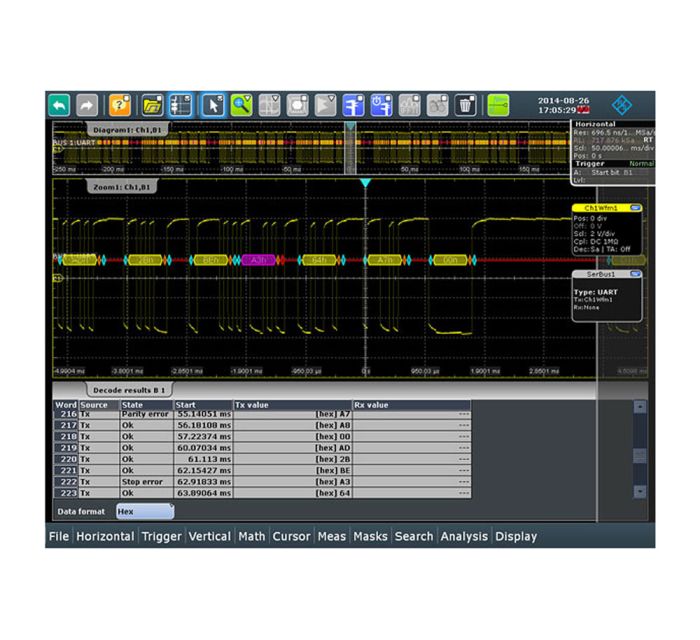Viewport: 700px width, 640px height.
Task: Click the decode table scroll-up arrow
Action: [640, 407]
